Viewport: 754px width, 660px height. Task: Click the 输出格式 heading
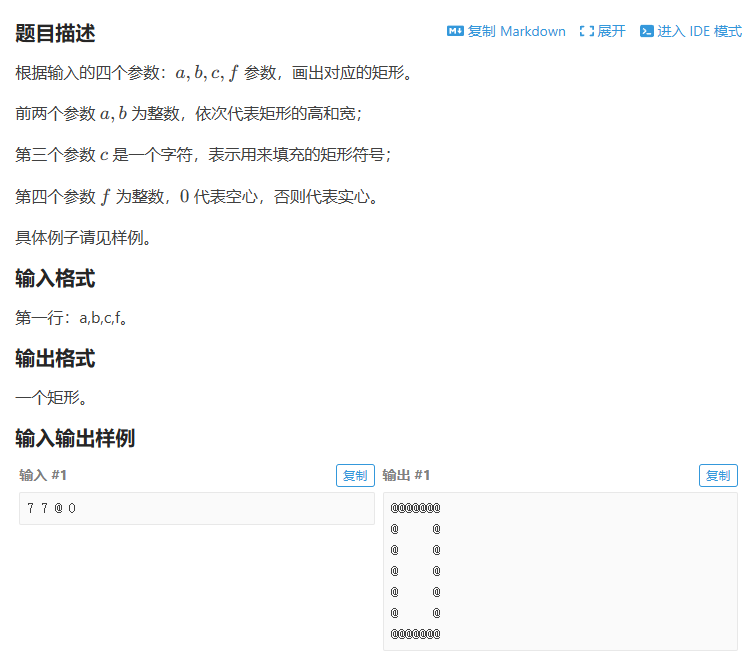55,358
